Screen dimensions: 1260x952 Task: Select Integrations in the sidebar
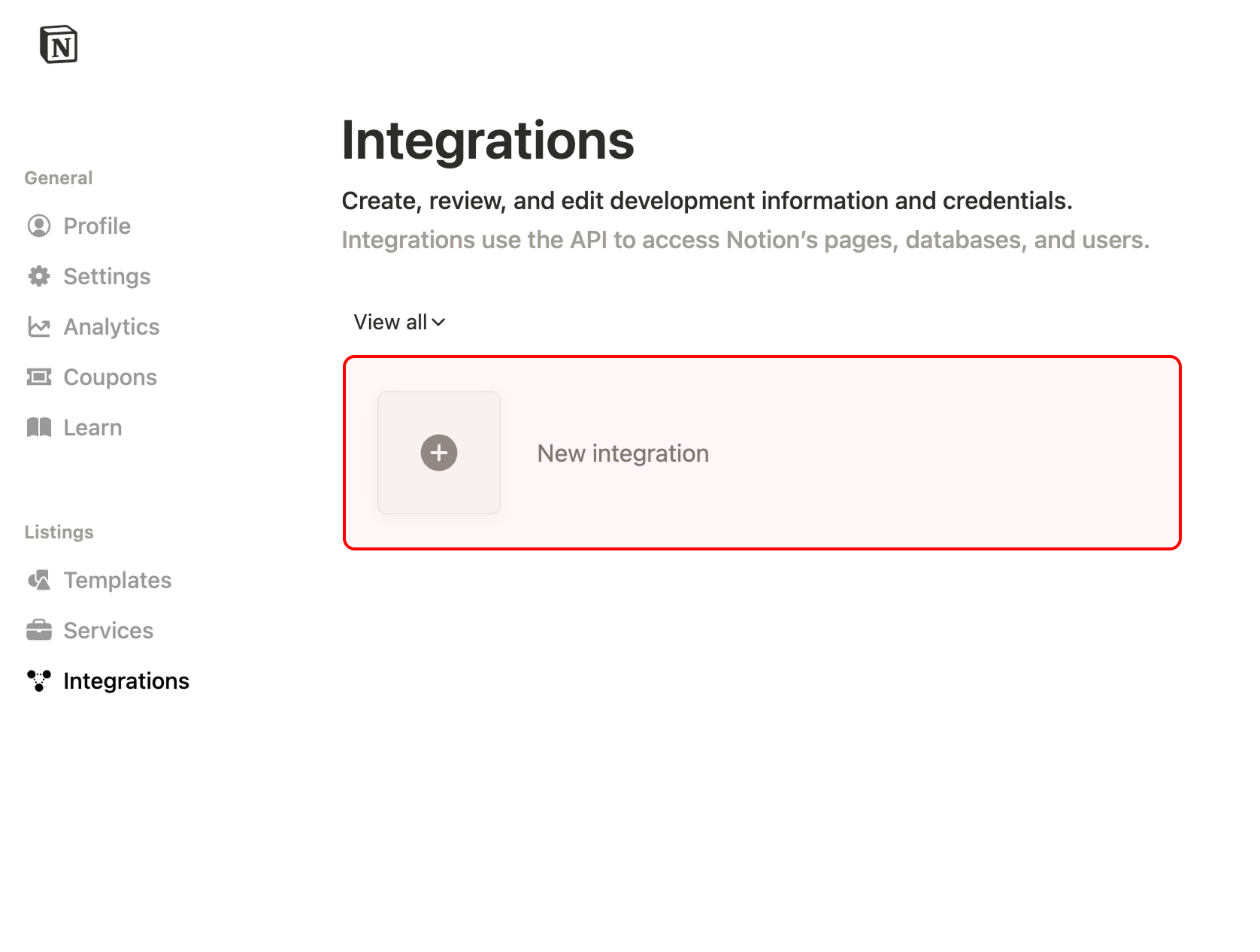pos(126,681)
